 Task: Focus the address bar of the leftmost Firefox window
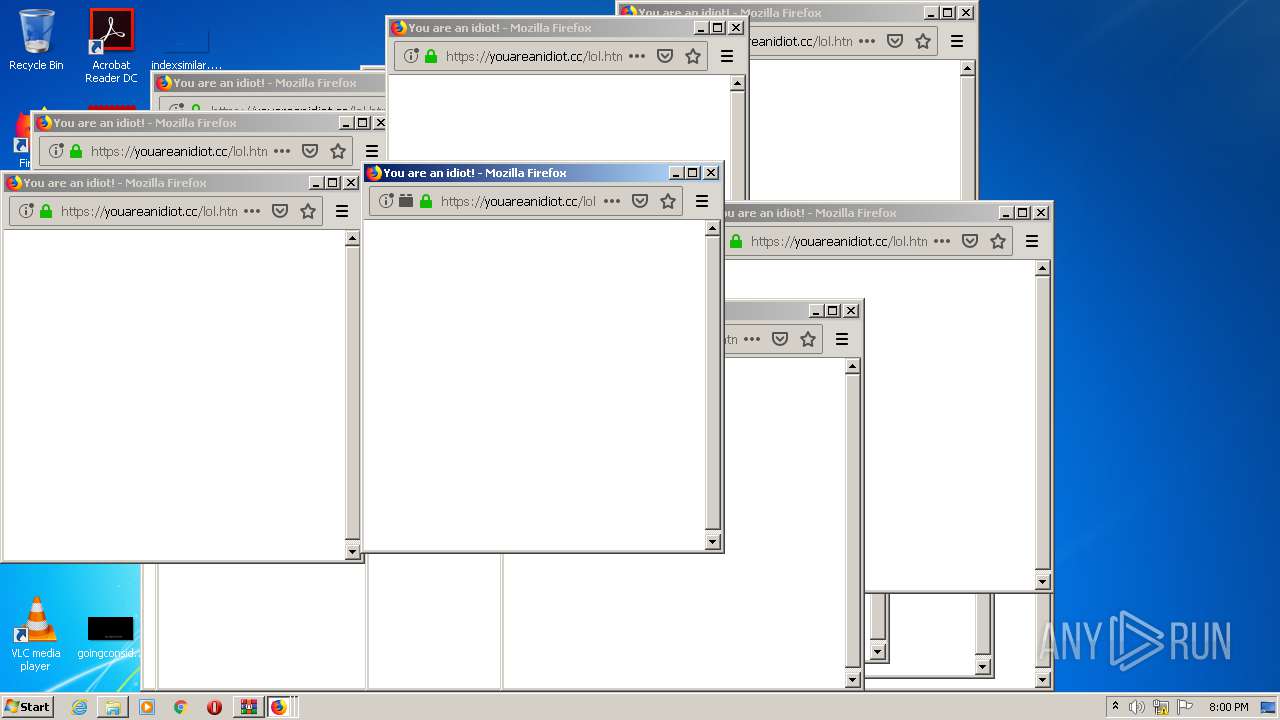coord(149,211)
